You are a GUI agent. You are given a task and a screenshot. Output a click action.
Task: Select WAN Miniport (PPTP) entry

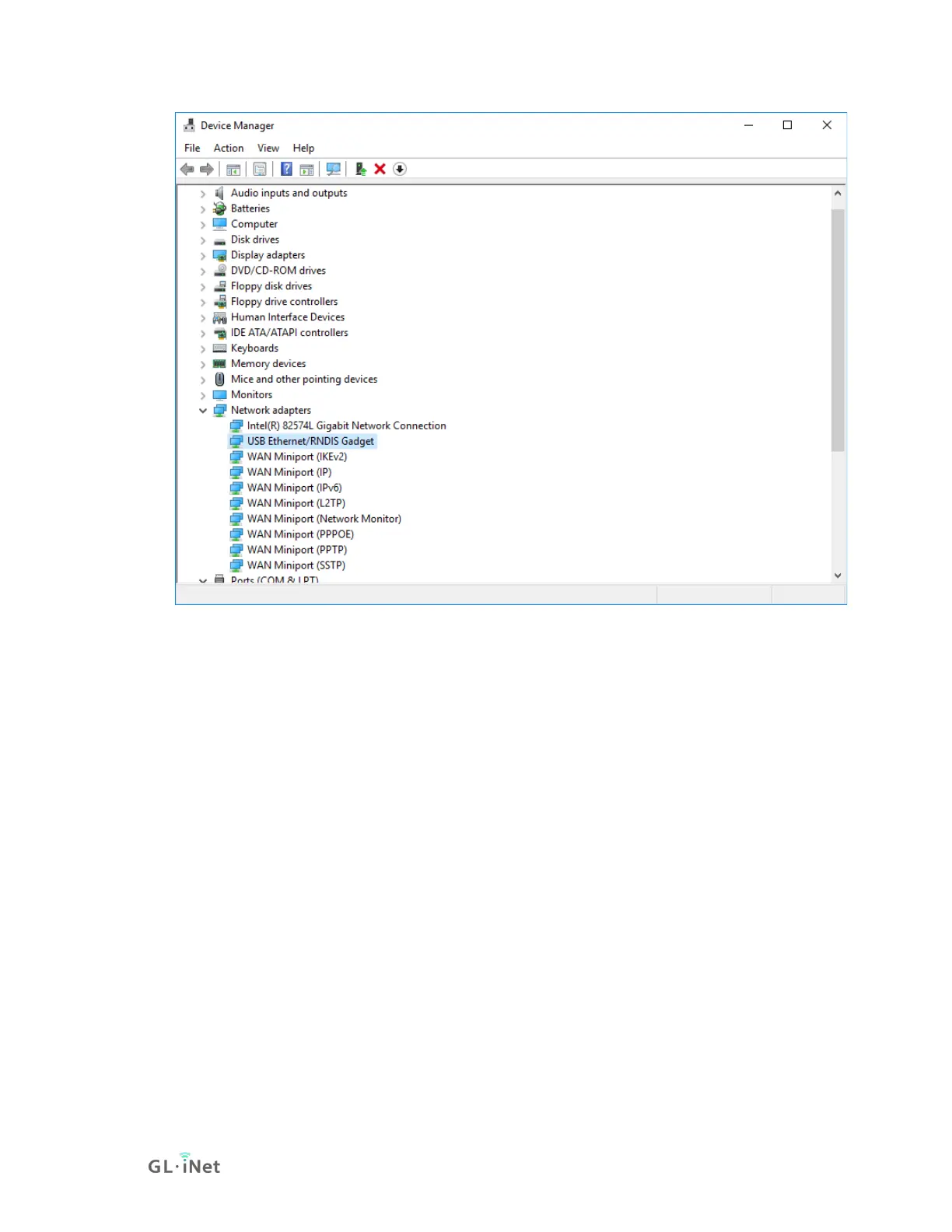[297, 551]
